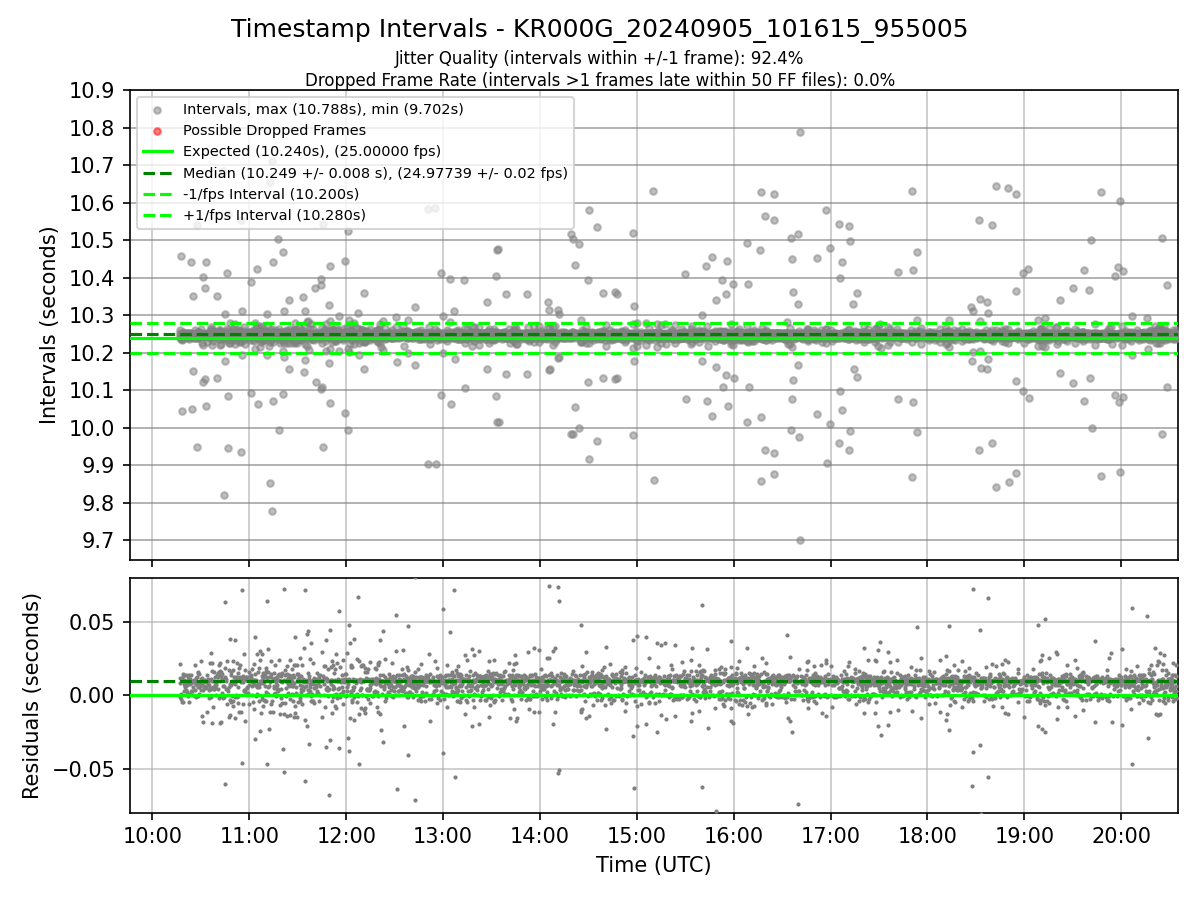The width and height of the screenshot is (1200, 900).
Task: Click the 10.3 y-axis tick label
Action: click(92, 316)
